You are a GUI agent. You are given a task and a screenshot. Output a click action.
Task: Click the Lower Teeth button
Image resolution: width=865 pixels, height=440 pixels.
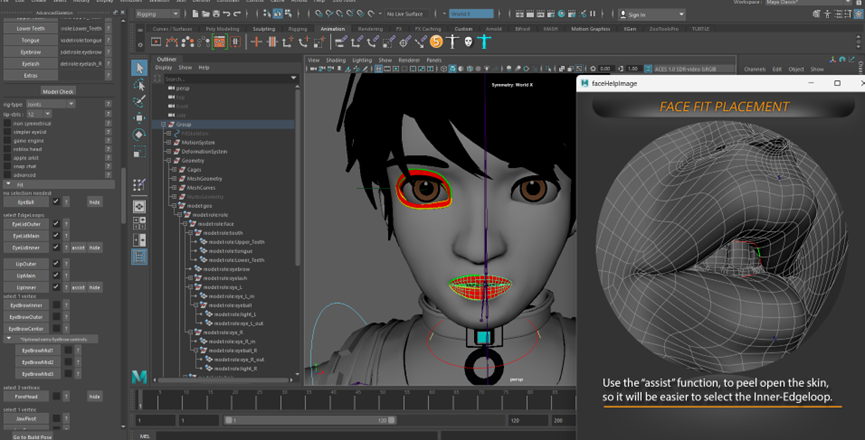click(31, 28)
